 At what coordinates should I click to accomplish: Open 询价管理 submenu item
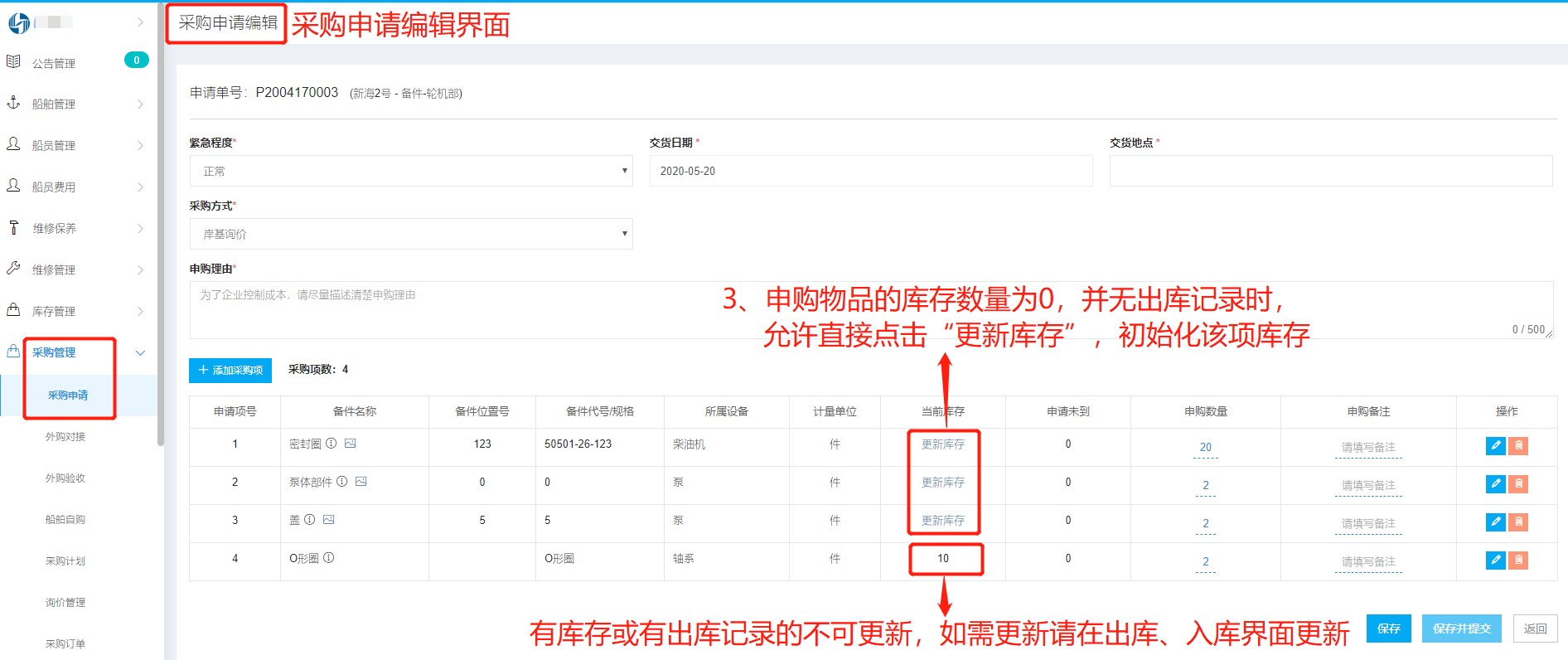pos(65,603)
